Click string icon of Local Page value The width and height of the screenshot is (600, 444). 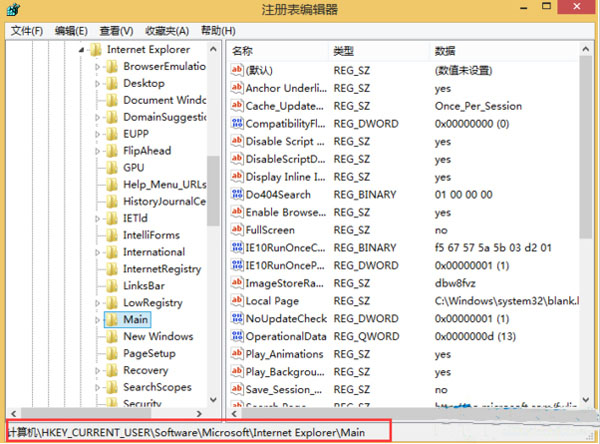[237, 300]
